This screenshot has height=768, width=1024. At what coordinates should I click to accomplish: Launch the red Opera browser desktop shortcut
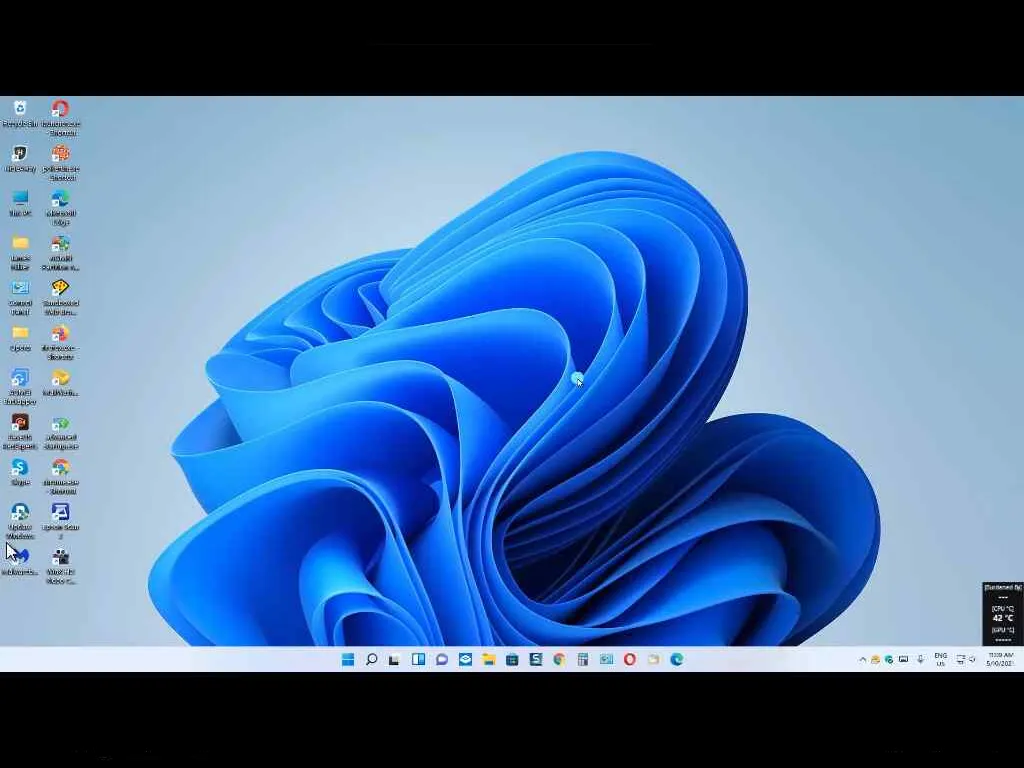(x=60, y=117)
